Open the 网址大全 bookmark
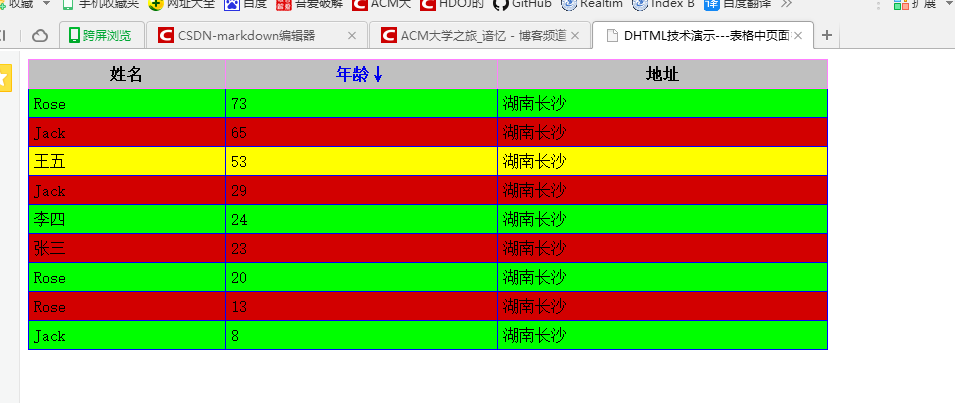 183,4
